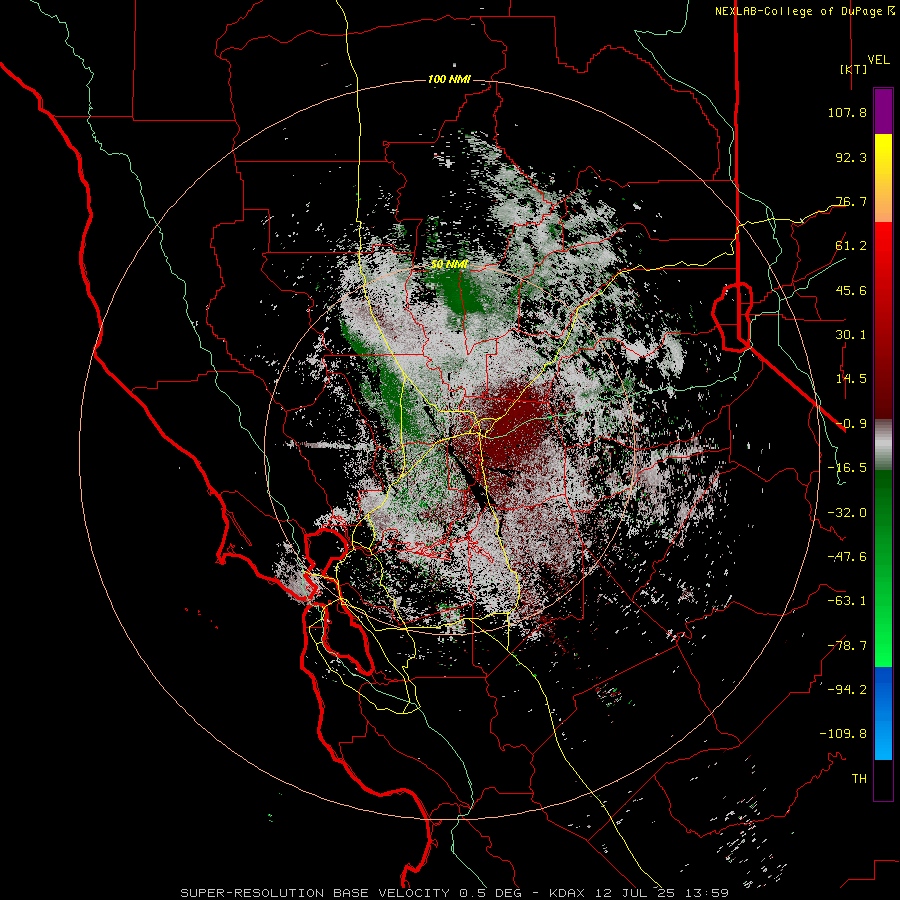Select the -78.7 scale value
The height and width of the screenshot is (900, 900).
point(847,645)
